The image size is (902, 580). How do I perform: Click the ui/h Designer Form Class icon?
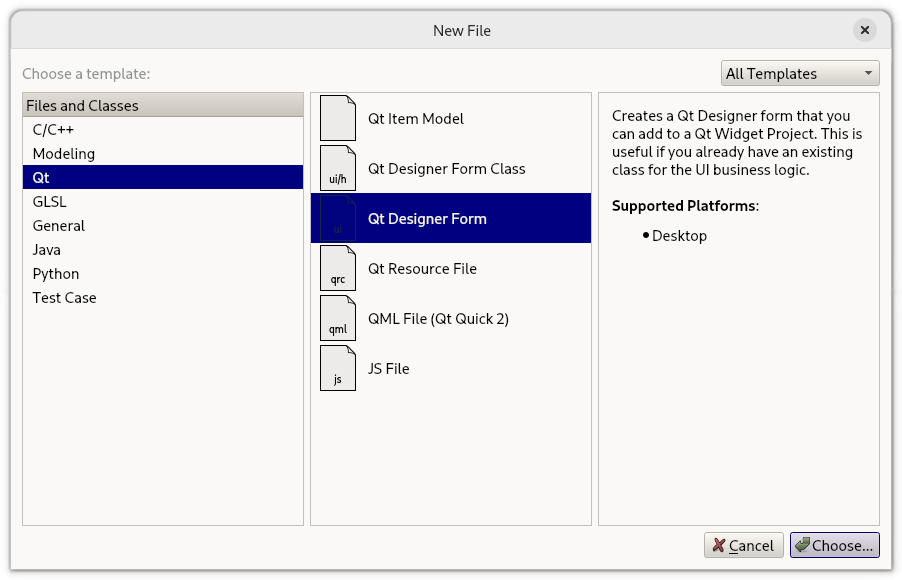pos(338,168)
